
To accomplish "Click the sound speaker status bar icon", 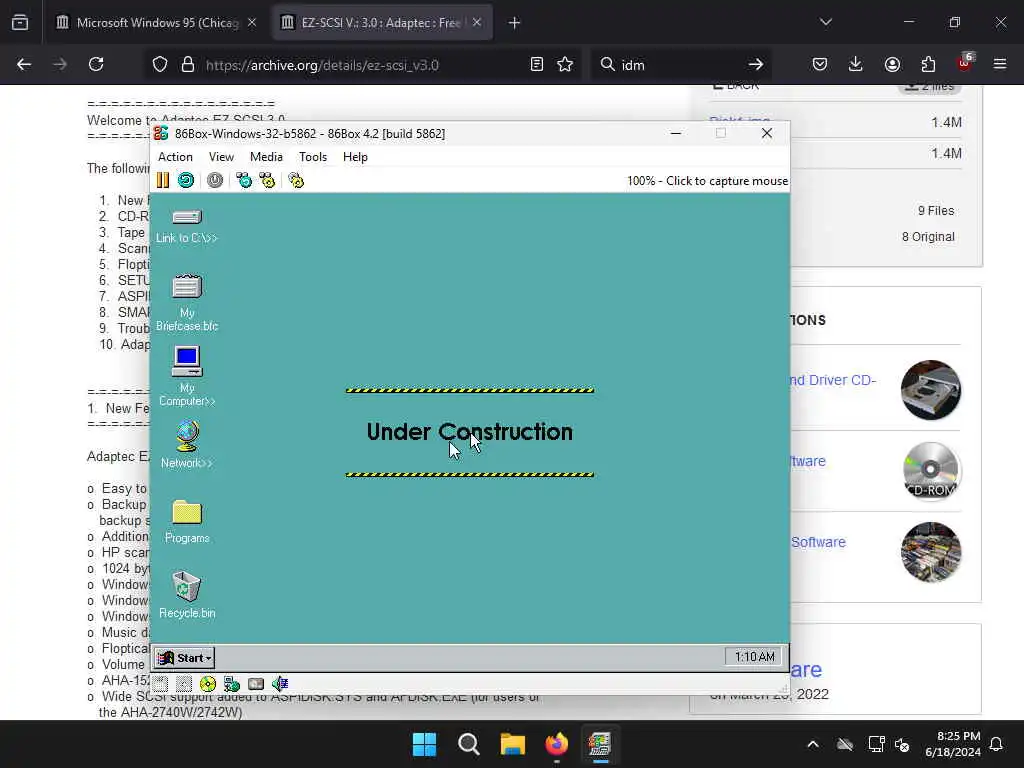I will [280, 684].
